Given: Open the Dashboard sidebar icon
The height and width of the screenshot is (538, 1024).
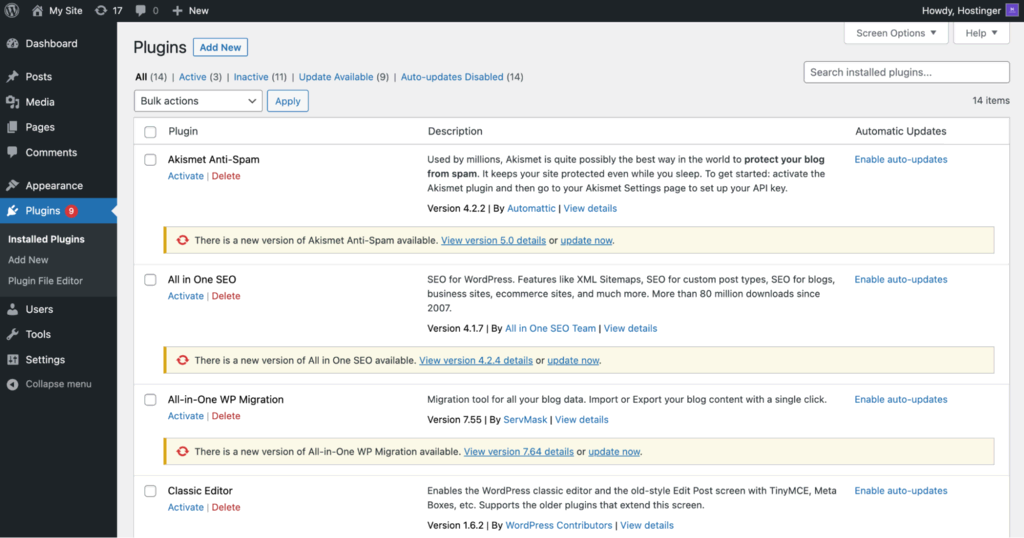Looking at the screenshot, I should coord(12,44).
